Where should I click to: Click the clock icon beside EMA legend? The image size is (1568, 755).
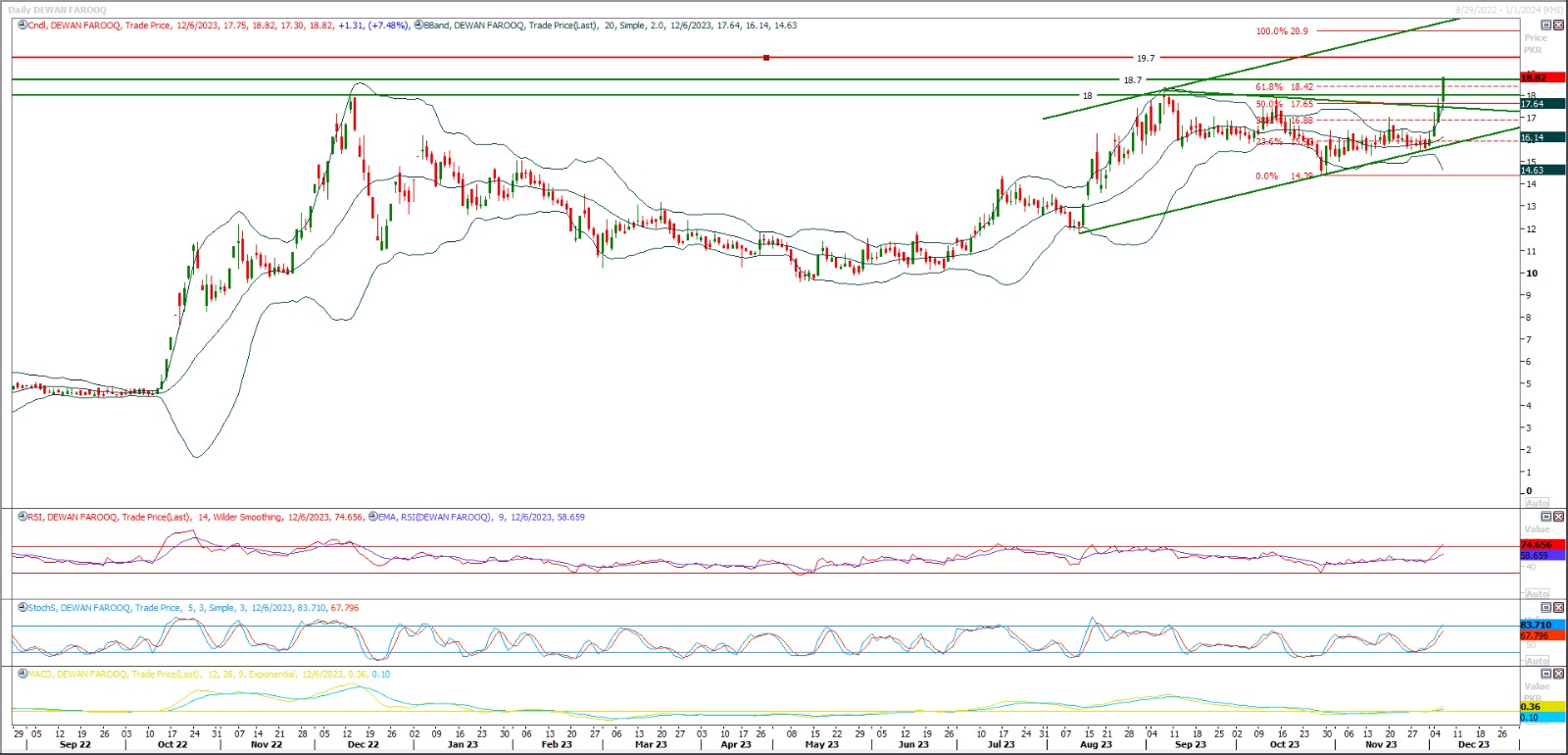coord(373,517)
